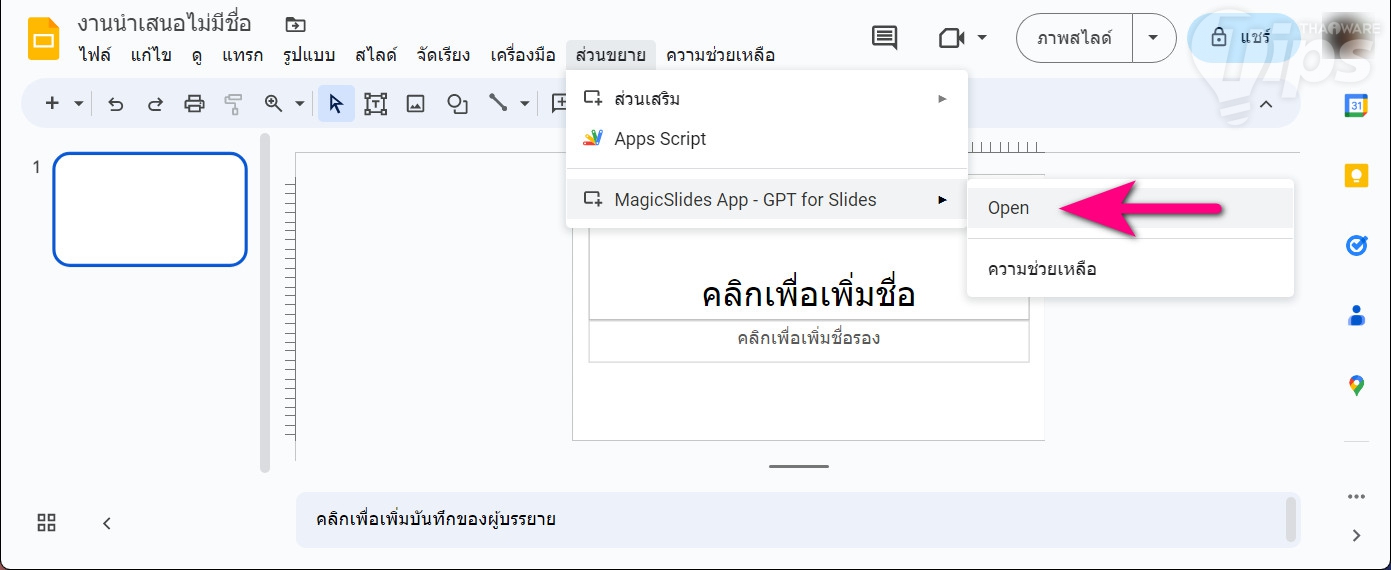The image size is (1391, 570).
Task: Select the Line tool icon
Action: [x=498, y=103]
